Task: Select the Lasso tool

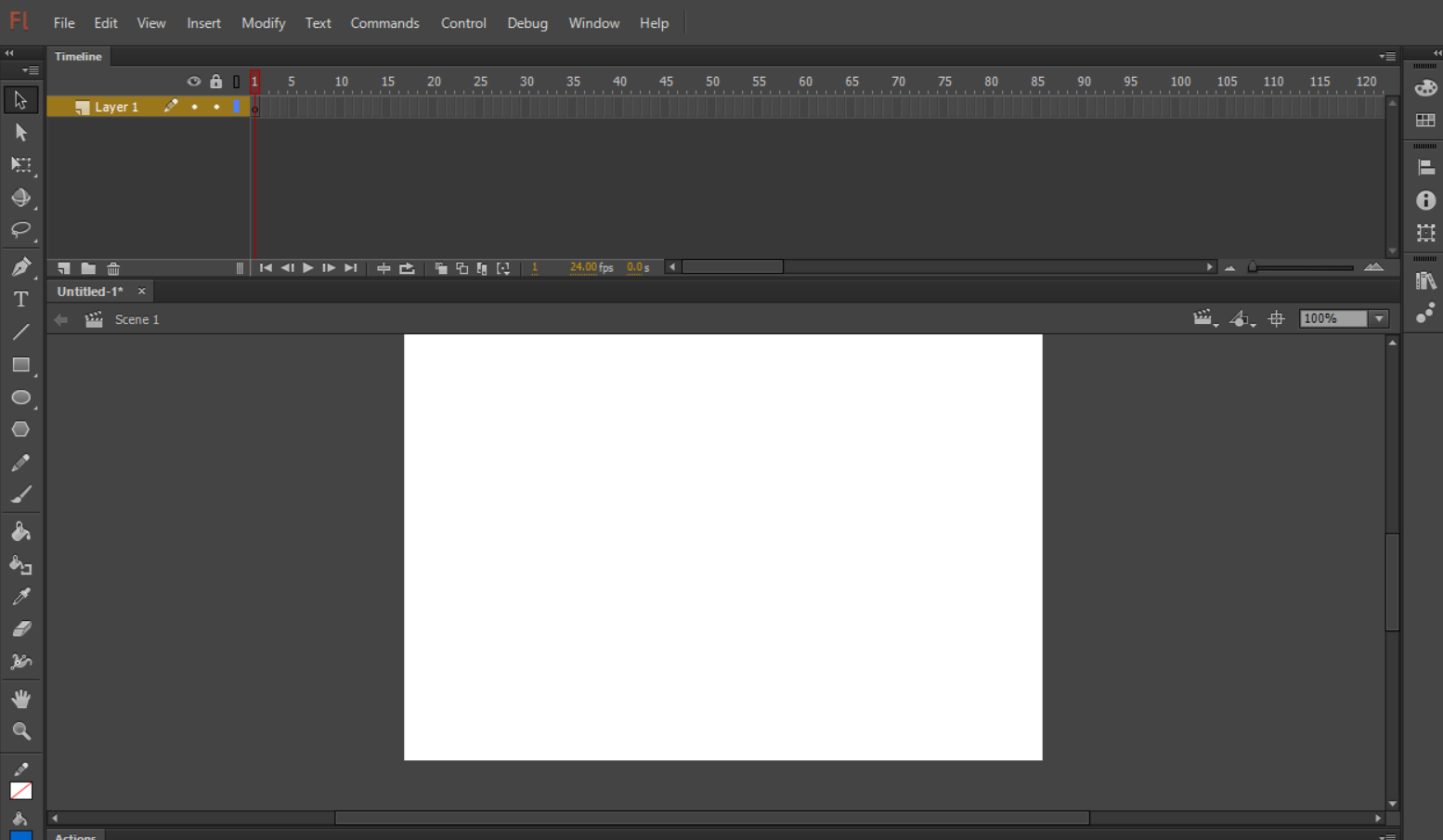Action: tap(20, 229)
